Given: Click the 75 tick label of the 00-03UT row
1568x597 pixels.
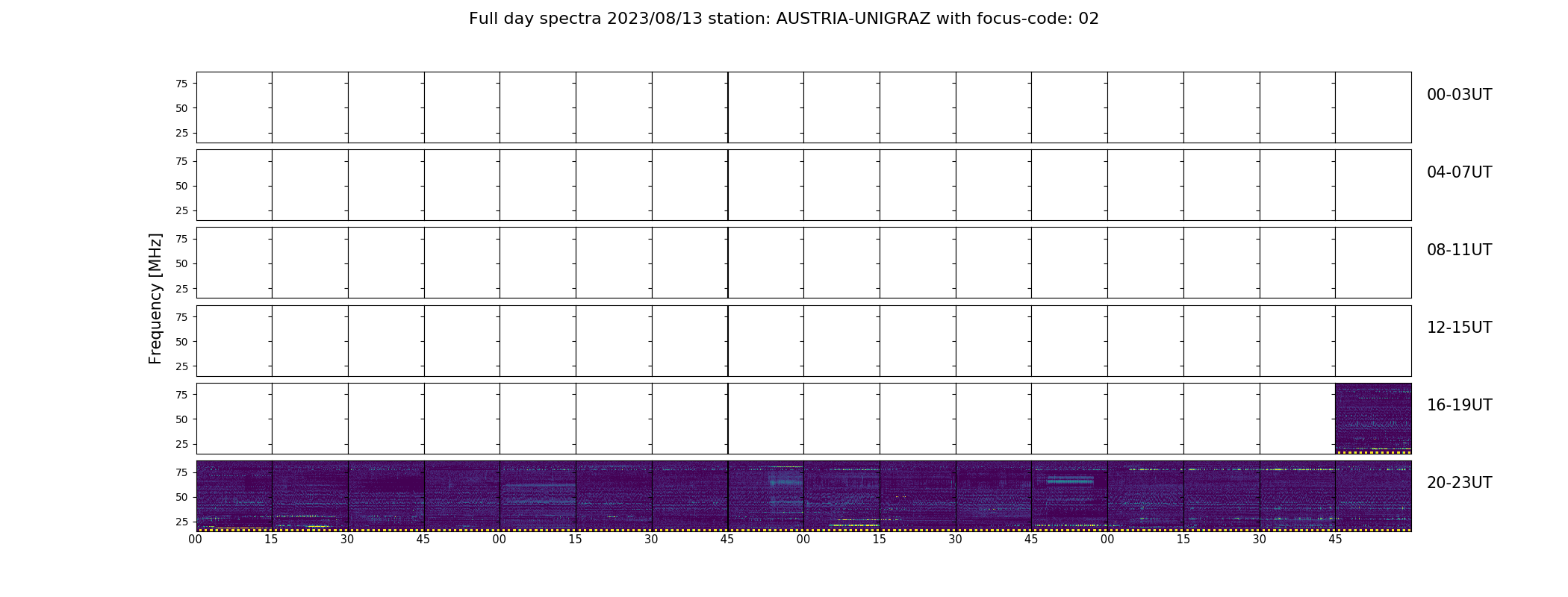Looking at the screenshot, I should click(181, 84).
